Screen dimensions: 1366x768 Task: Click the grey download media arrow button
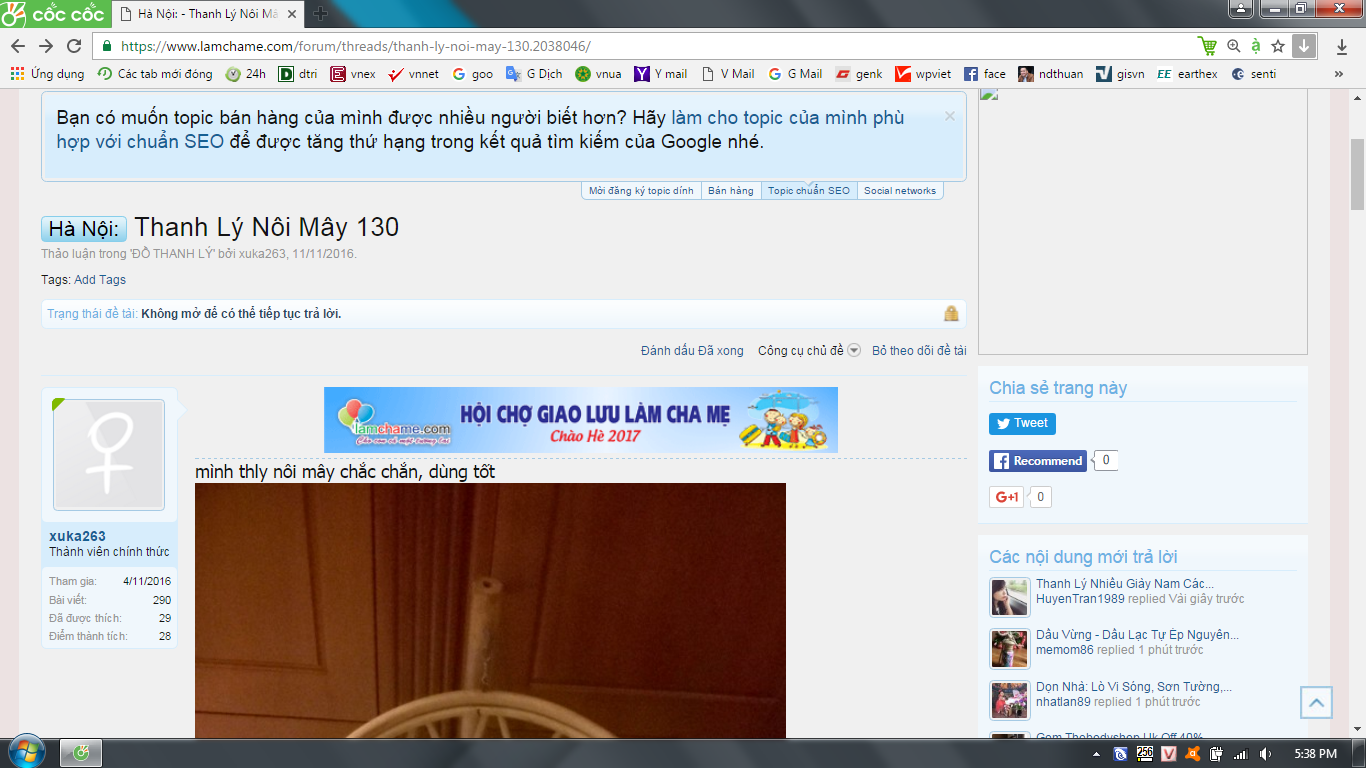point(1303,46)
